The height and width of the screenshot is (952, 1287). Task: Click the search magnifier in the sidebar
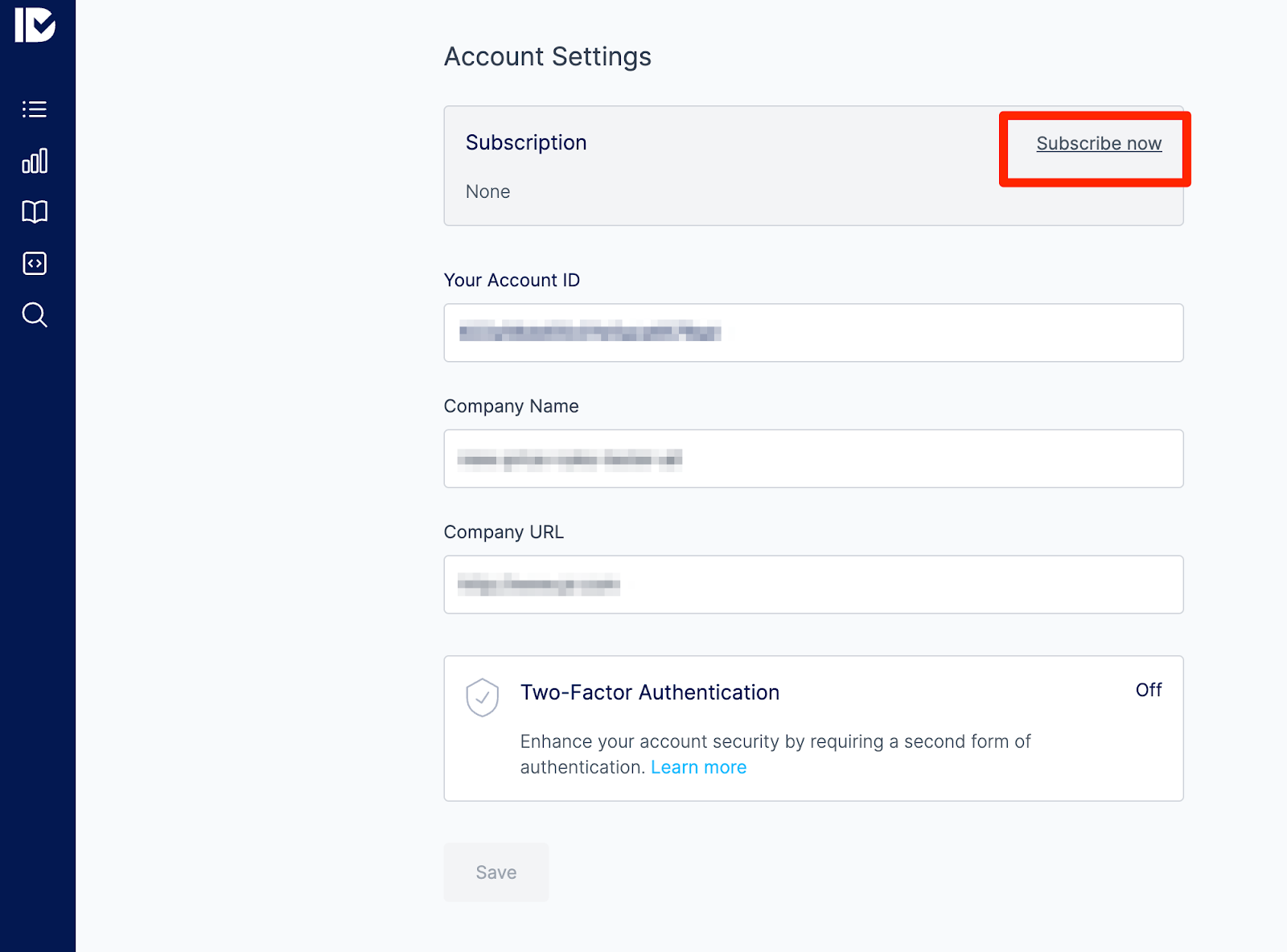[35, 315]
